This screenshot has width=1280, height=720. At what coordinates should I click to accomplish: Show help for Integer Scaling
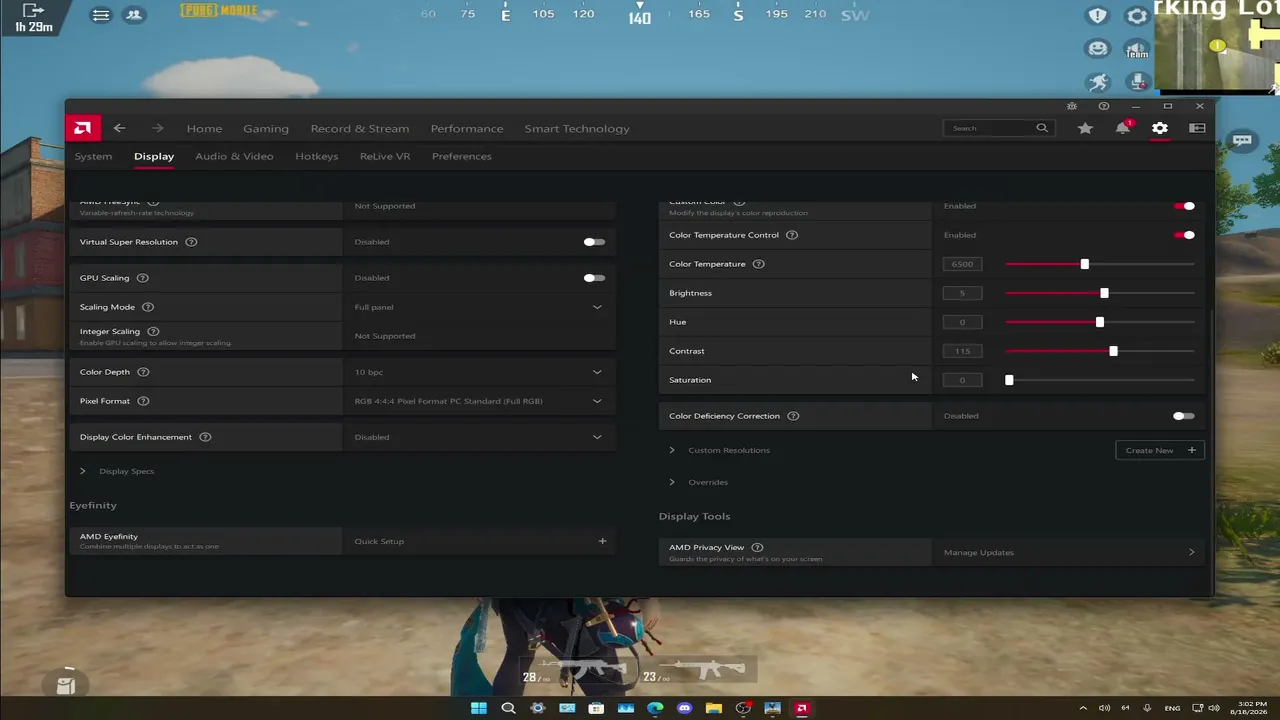click(x=153, y=331)
